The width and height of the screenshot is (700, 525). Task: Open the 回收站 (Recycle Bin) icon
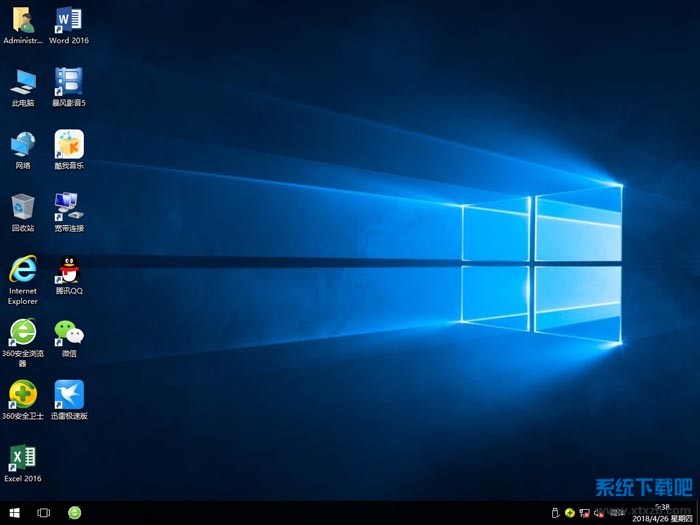point(22,207)
